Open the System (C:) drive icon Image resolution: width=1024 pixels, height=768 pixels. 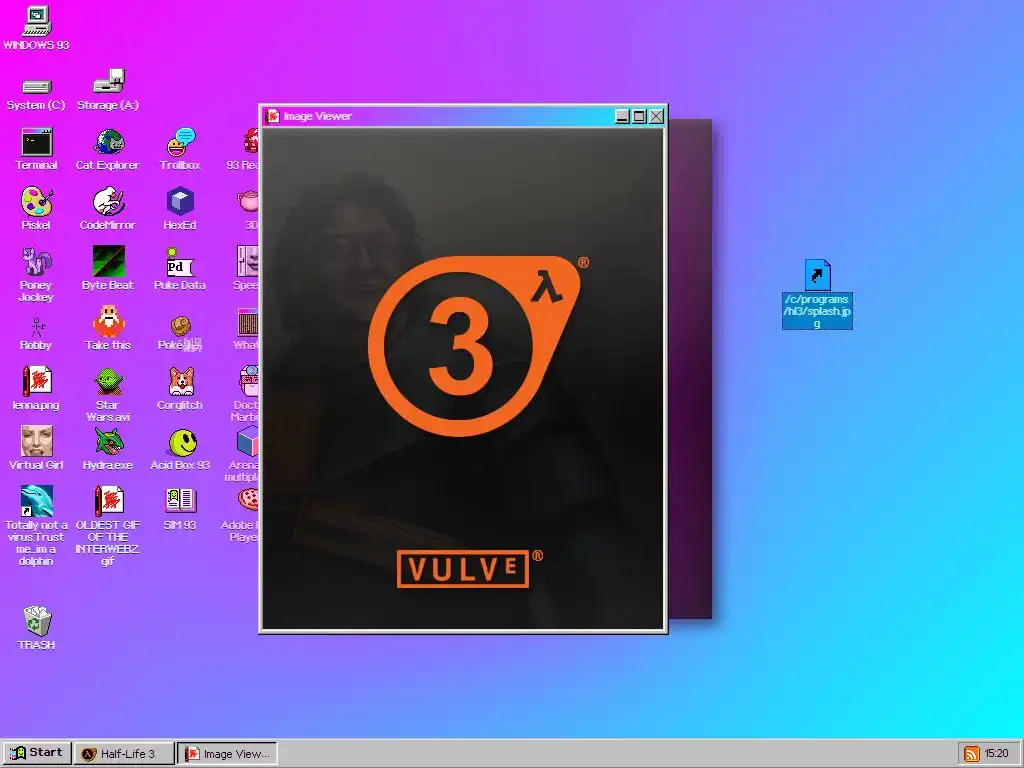[x=37, y=87]
